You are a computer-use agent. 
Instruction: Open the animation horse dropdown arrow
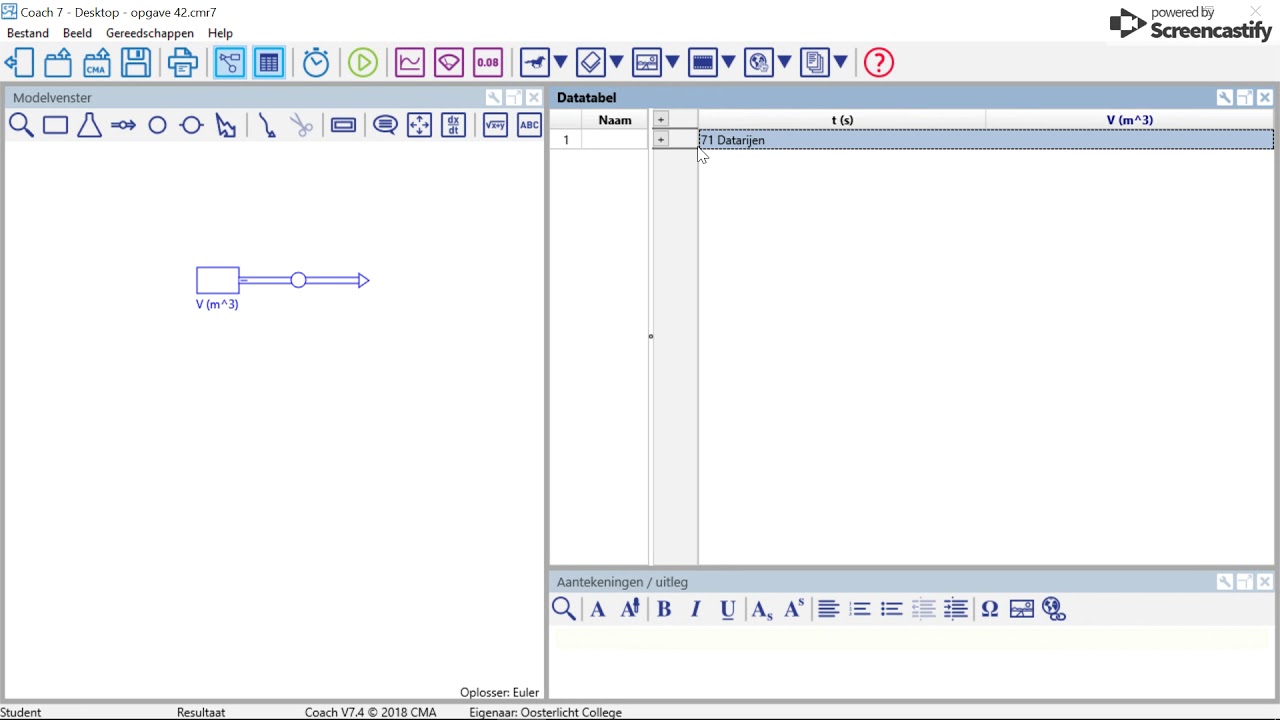point(561,63)
